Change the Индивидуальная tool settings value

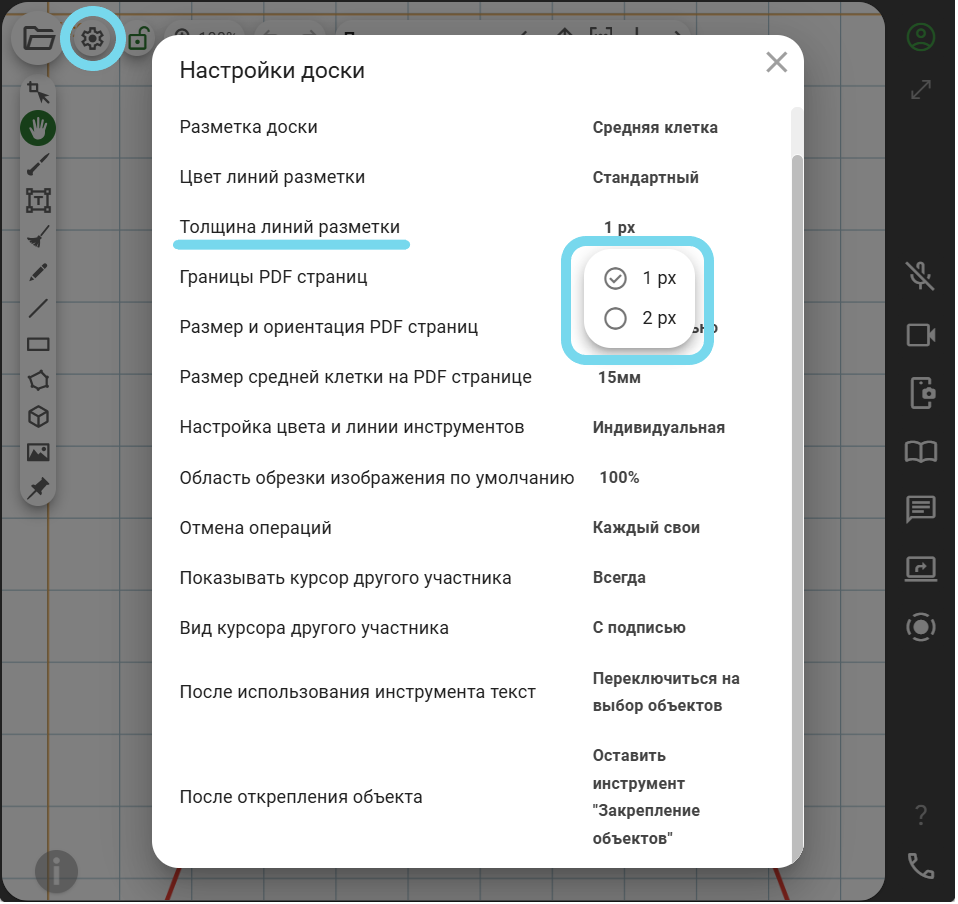coord(658,427)
